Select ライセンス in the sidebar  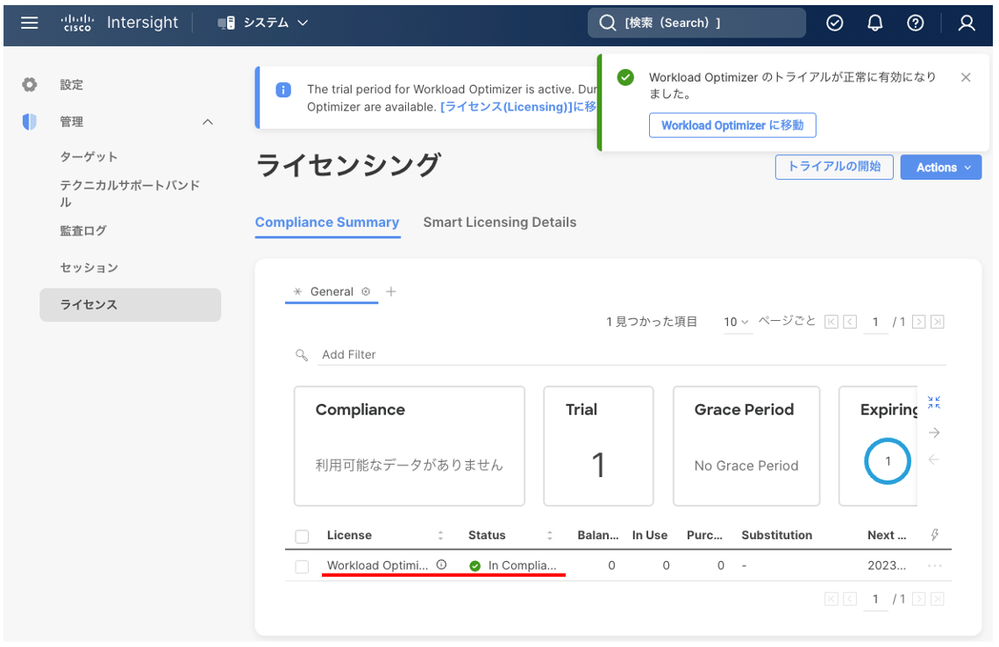130,304
